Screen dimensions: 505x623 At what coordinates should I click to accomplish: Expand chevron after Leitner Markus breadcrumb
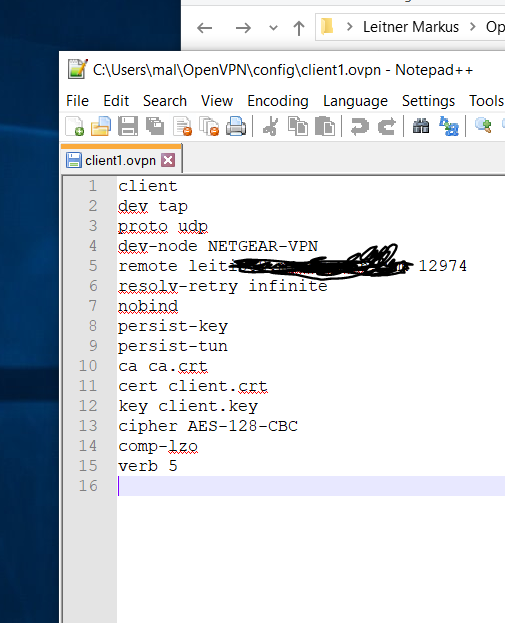tap(472, 27)
